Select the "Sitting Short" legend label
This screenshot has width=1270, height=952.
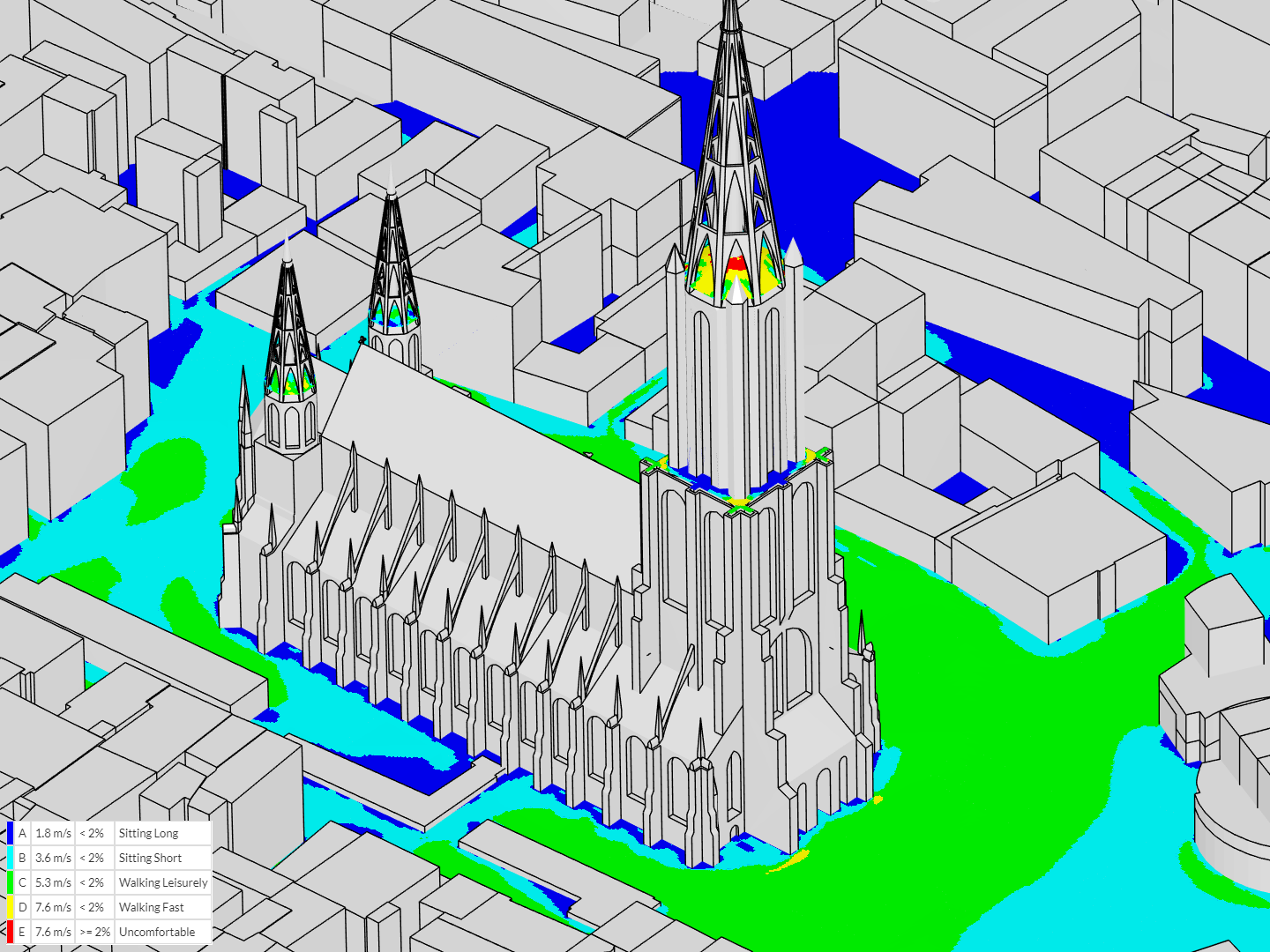tap(150, 858)
